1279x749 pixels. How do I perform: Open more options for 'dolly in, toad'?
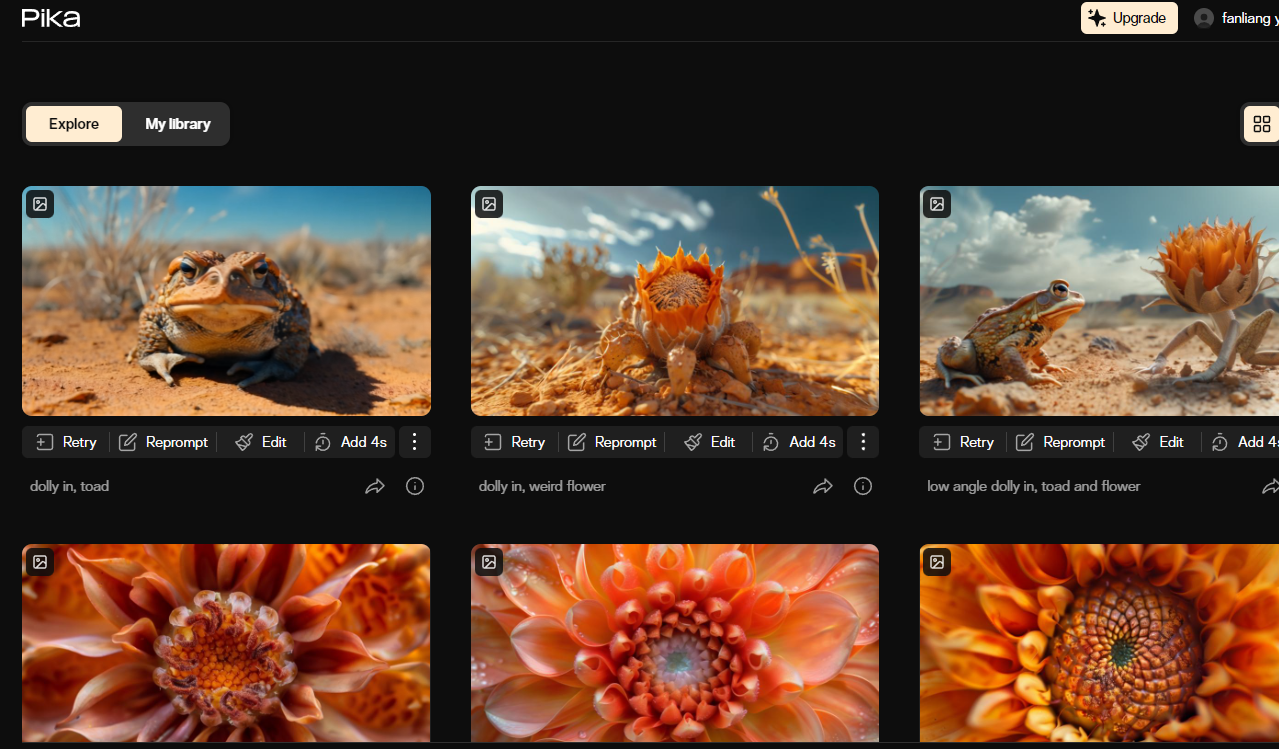[x=415, y=442]
